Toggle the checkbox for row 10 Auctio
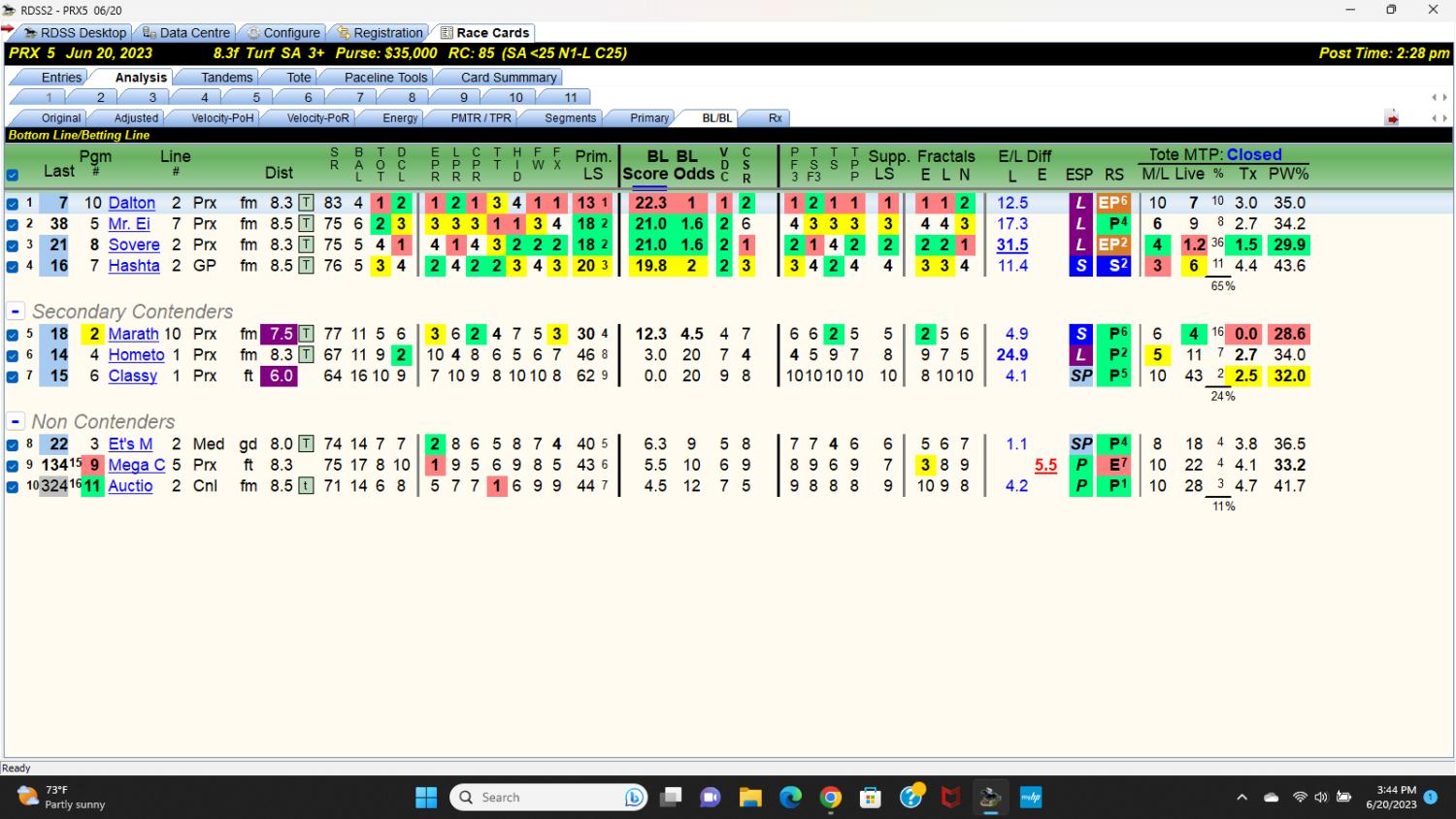Screen dimensions: 1456x819 click(x=12, y=487)
